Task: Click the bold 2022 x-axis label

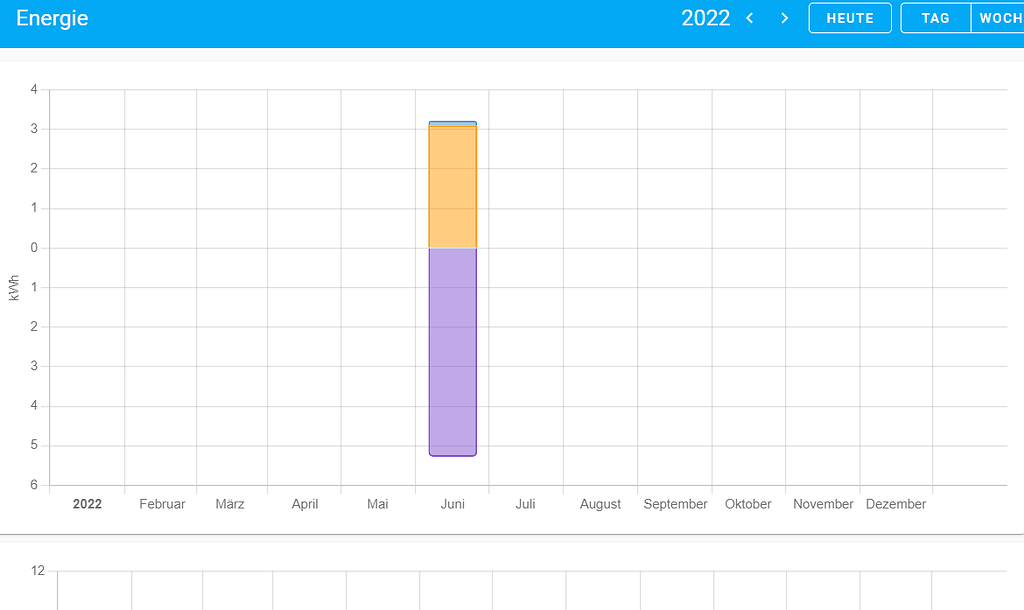Action: click(x=87, y=504)
